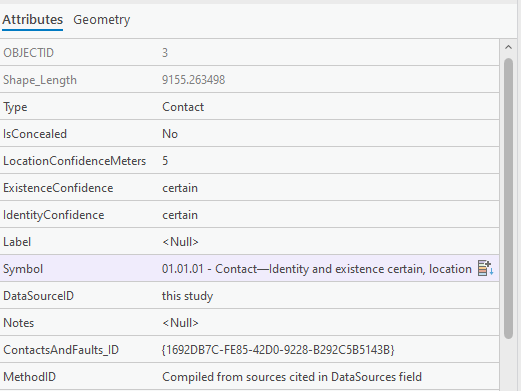Edit LocationConfidenceMeters value 5
The height and width of the screenshot is (391, 521).
[x=165, y=161]
